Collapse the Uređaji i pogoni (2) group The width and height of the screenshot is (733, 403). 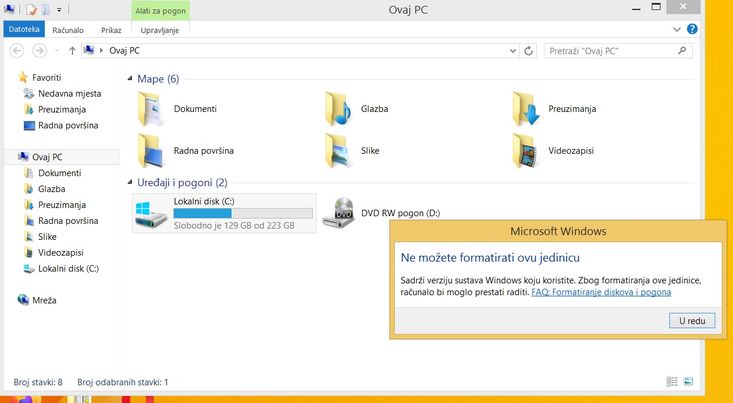(130, 182)
